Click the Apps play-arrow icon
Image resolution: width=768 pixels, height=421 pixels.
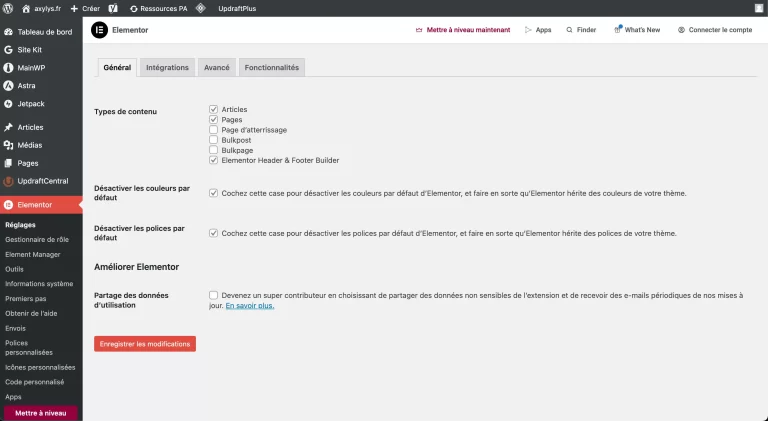click(528, 30)
